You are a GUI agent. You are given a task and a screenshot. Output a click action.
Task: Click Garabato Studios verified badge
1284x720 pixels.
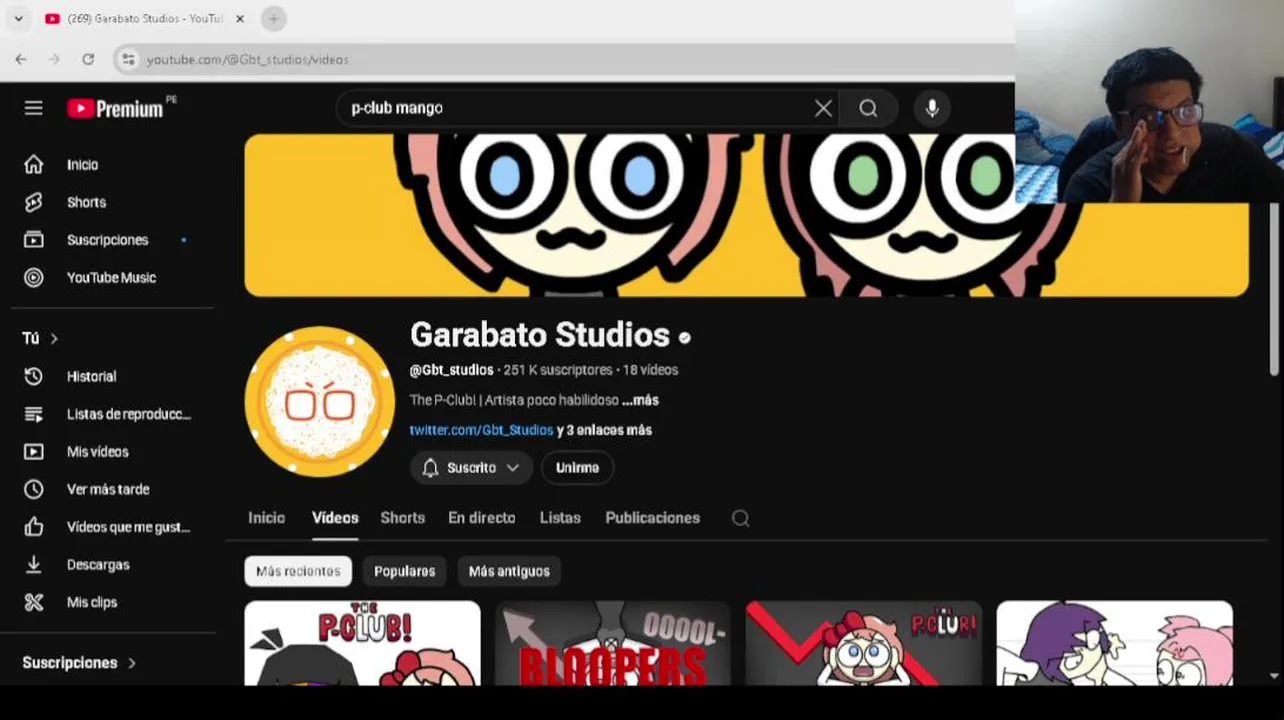(x=685, y=337)
